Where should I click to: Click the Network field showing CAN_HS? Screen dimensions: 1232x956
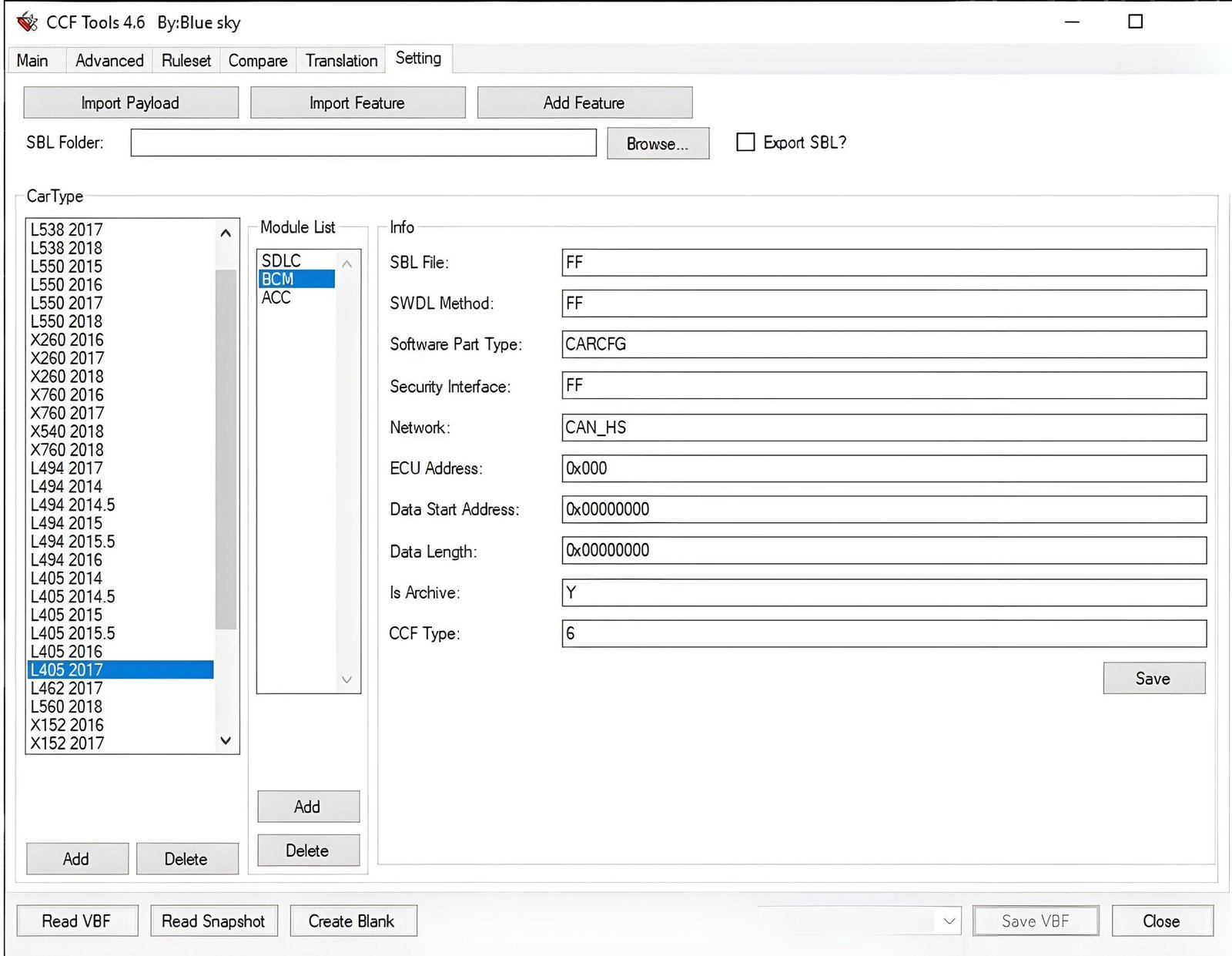[884, 428]
